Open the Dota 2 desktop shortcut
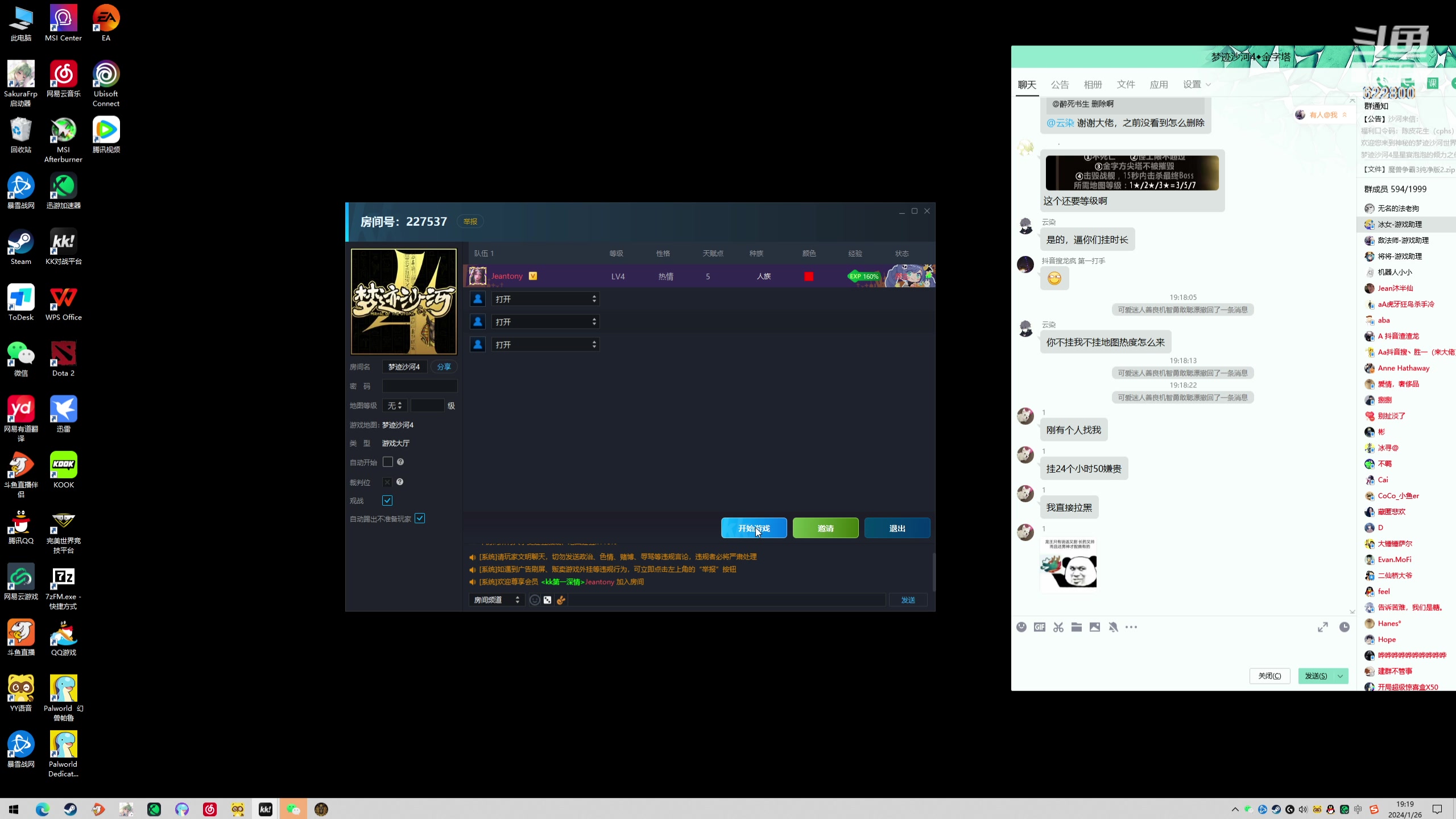This screenshot has height=819, width=1456. pyautogui.click(x=63, y=358)
